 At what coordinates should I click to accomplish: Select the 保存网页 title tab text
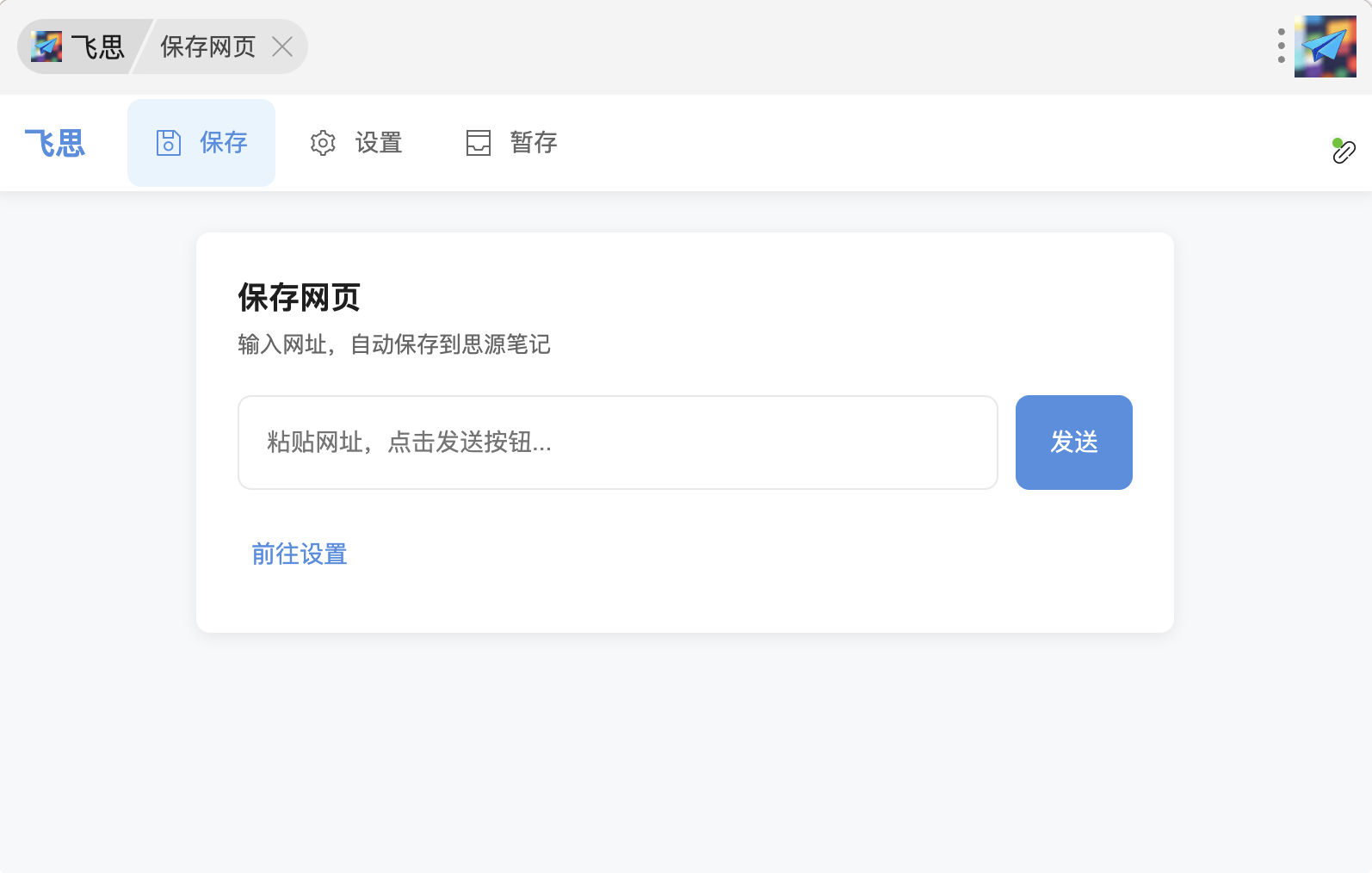[208, 46]
